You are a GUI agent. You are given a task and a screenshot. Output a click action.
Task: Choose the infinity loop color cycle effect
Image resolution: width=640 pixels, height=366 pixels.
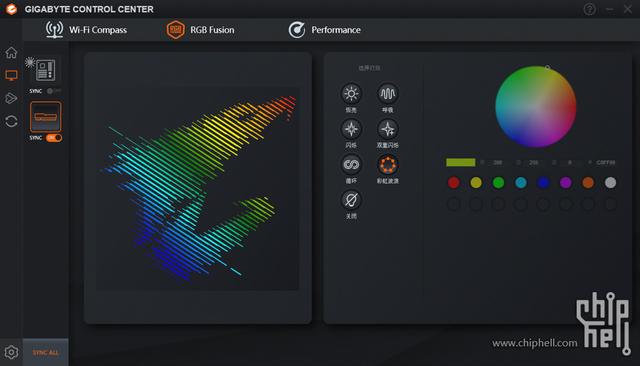pyautogui.click(x=351, y=165)
